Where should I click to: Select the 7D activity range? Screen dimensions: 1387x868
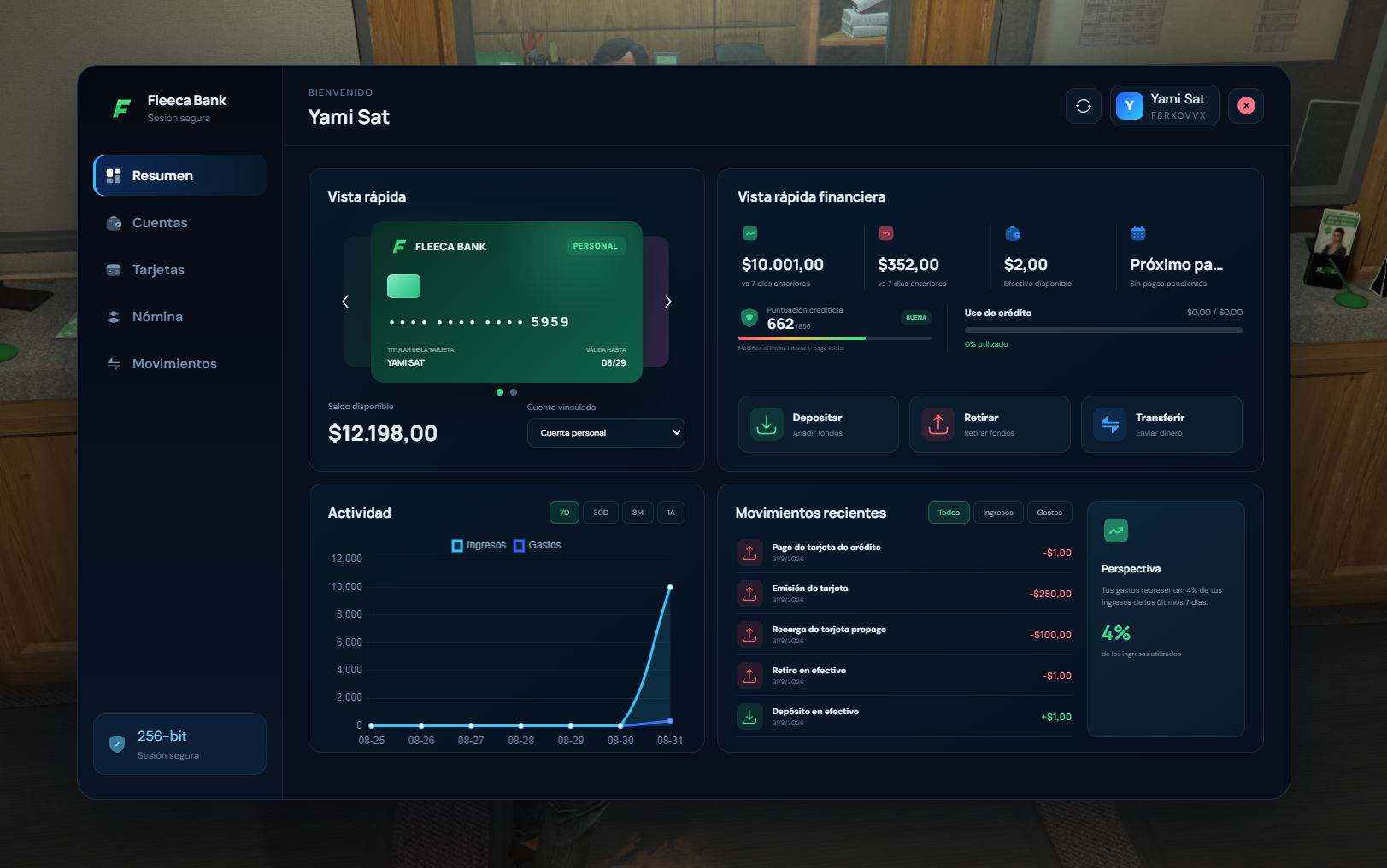[564, 513]
